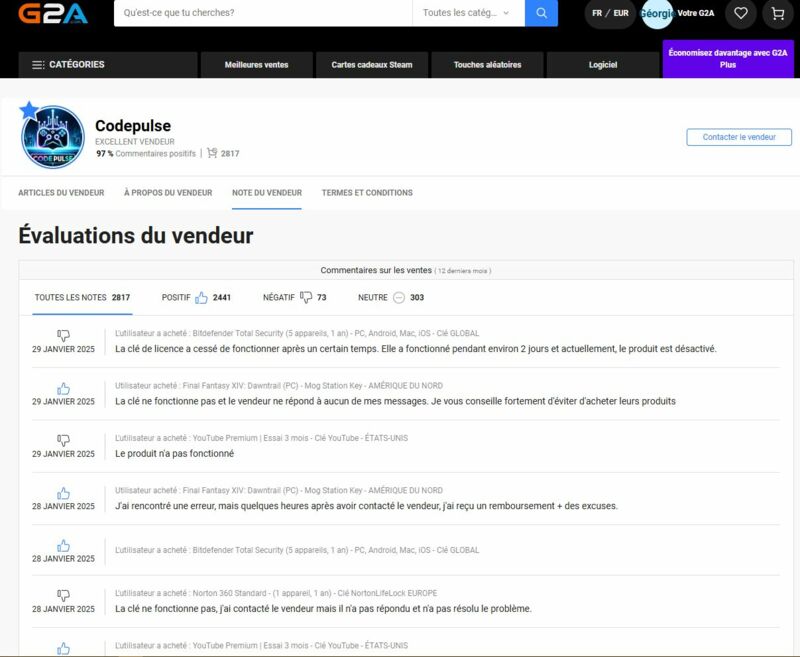The width and height of the screenshot is (800, 657).
Task: Switch to À propos du vendeur tab
Action: coord(168,193)
